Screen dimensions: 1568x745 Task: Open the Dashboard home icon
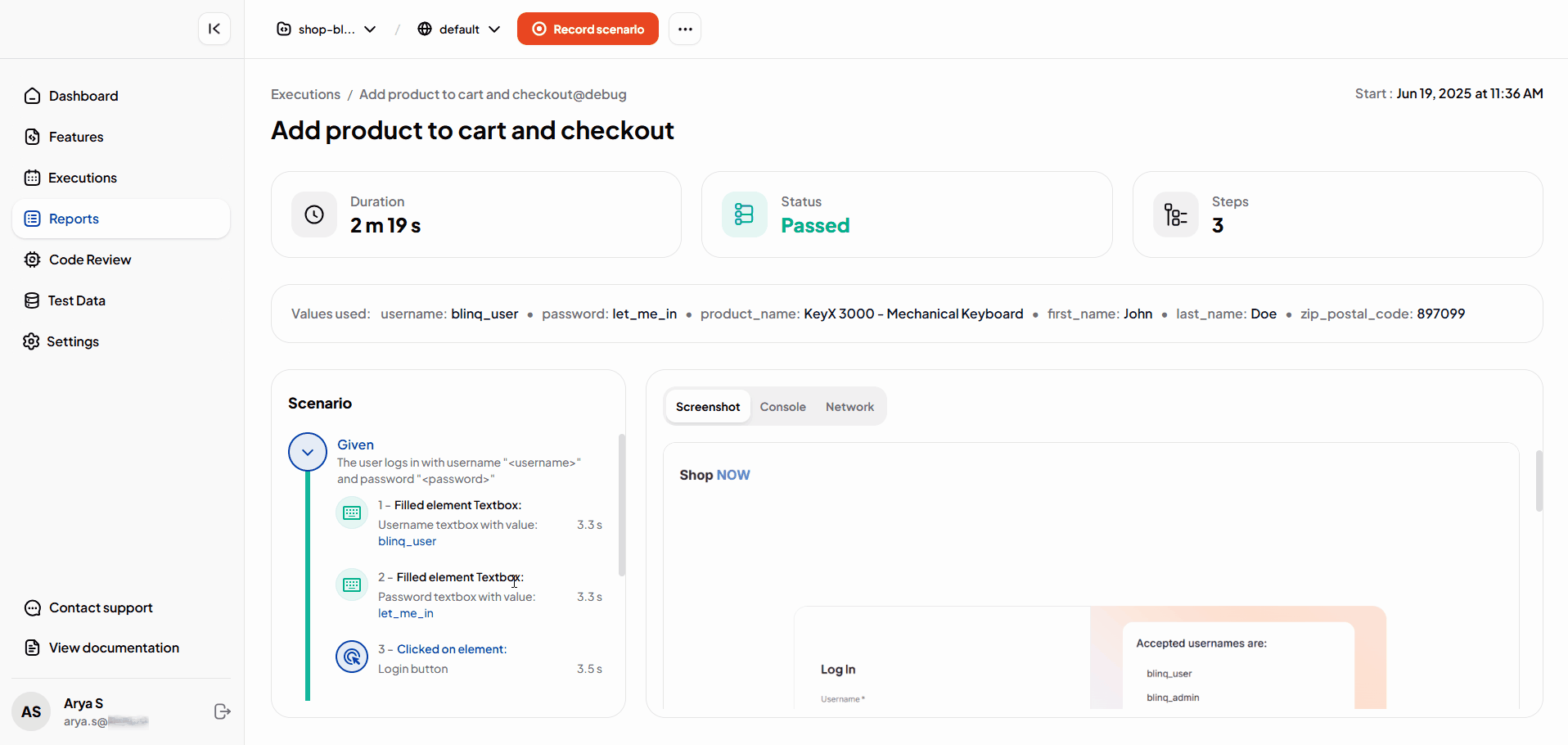(x=32, y=96)
